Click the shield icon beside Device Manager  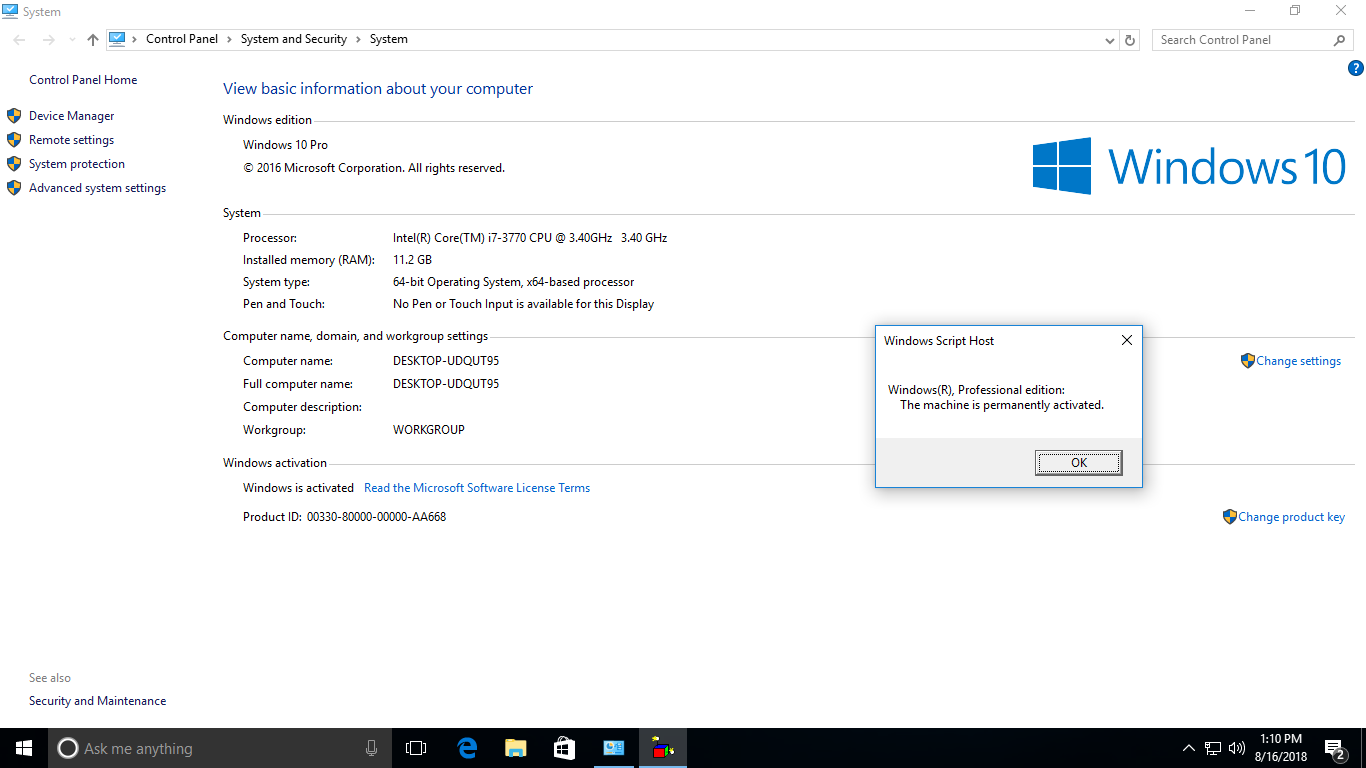tap(14, 116)
